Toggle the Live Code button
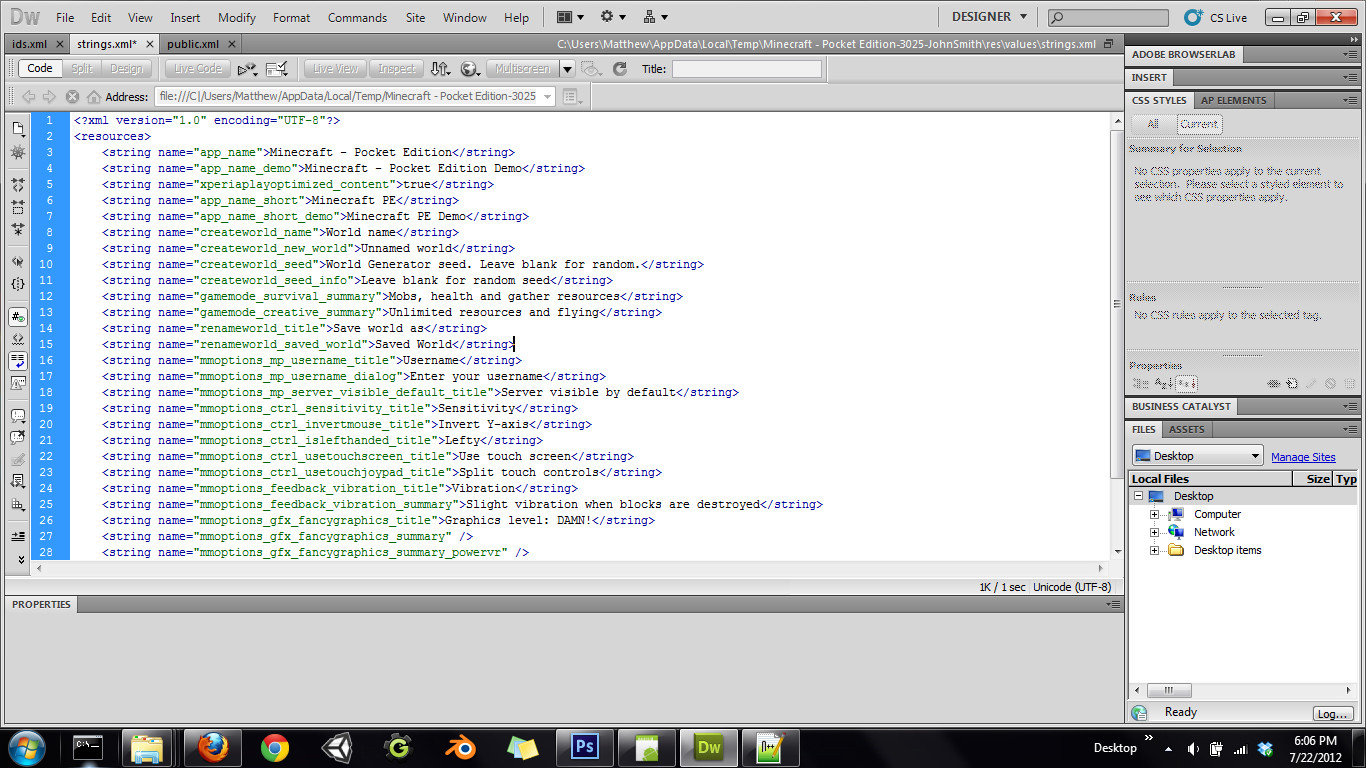The height and width of the screenshot is (768, 1366). (x=198, y=69)
